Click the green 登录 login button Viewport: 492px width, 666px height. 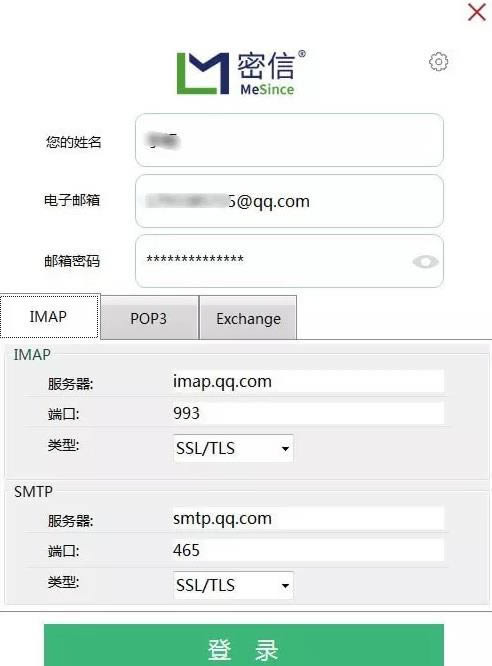(x=244, y=645)
